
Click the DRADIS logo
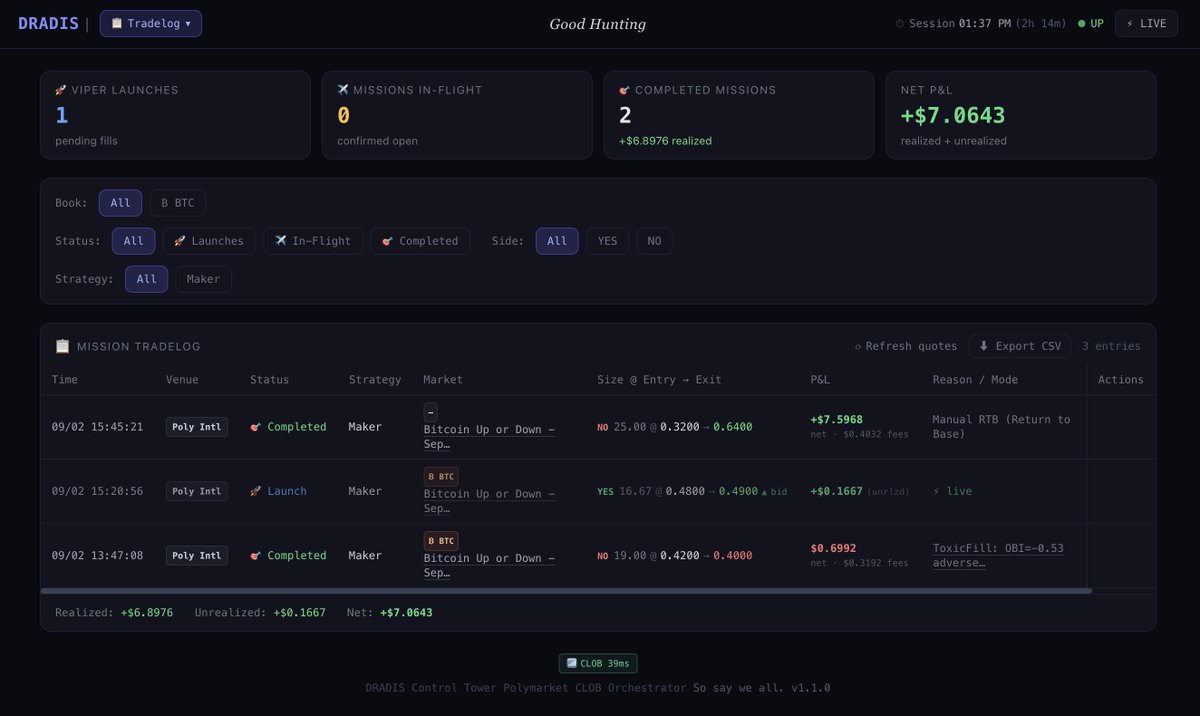[48, 23]
